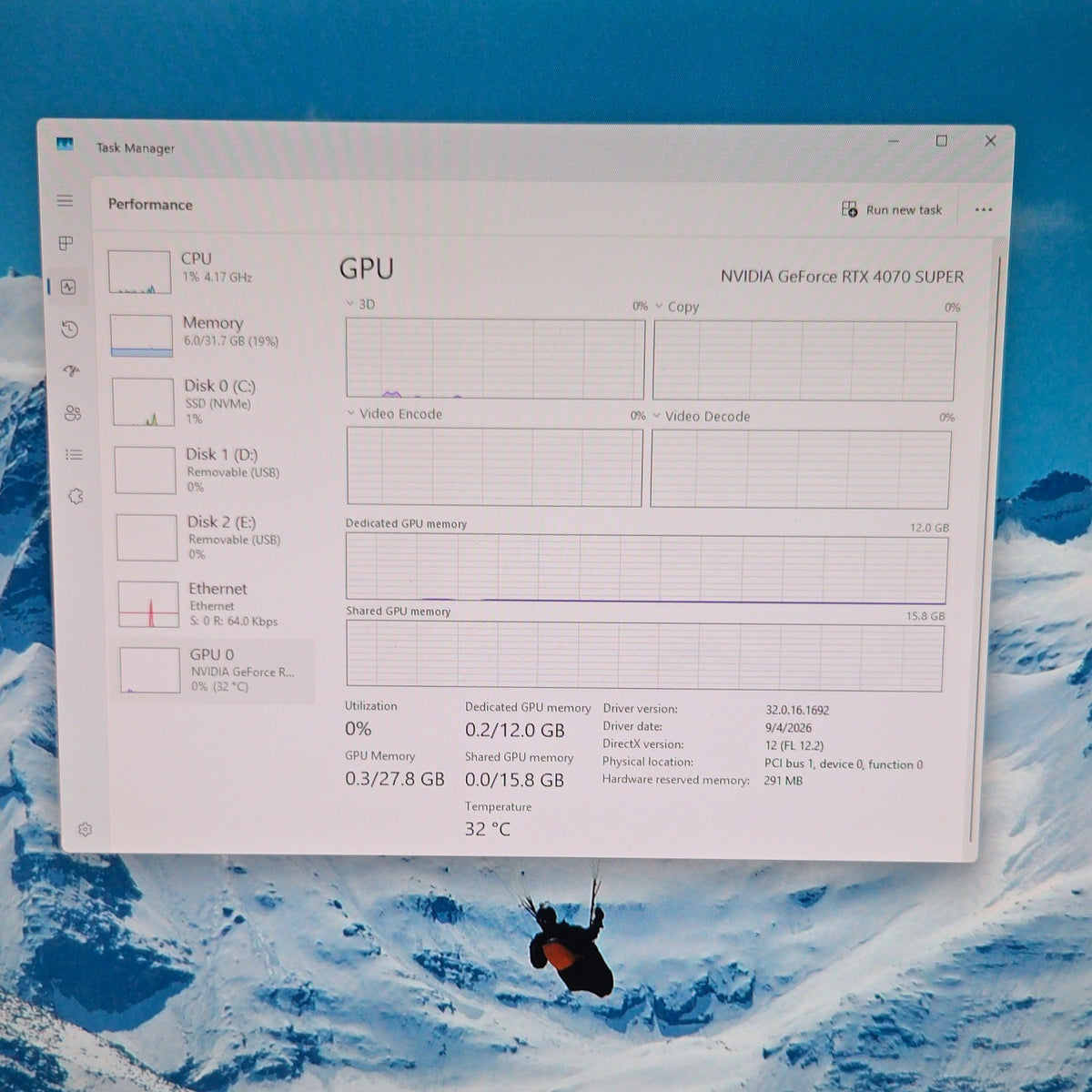Click GPU Memory value 0.3/27.8 GB
Image resolution: width=1092 pixels, height=1092 pixels.
(395, 779)
